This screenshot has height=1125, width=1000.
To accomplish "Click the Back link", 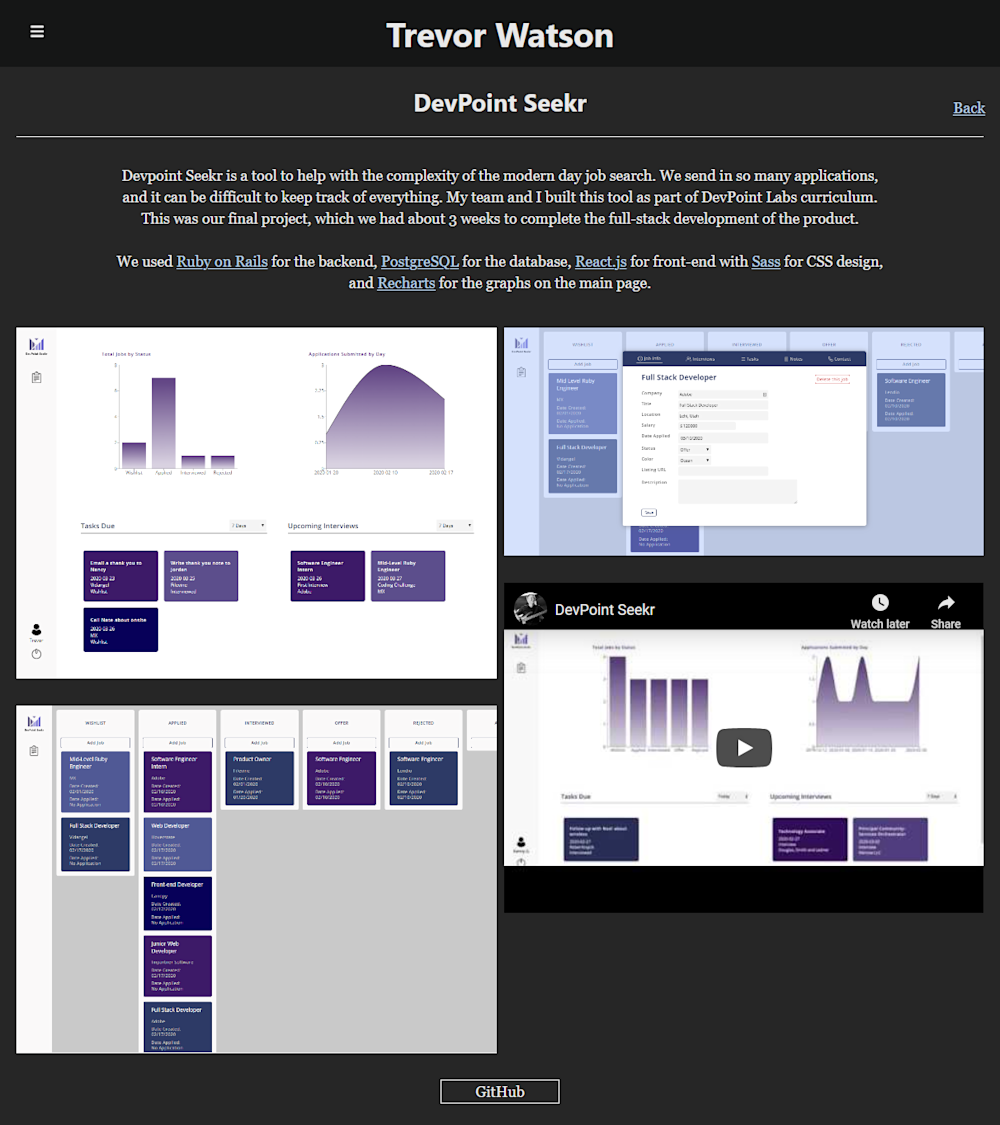I will [x=968, y=108].
